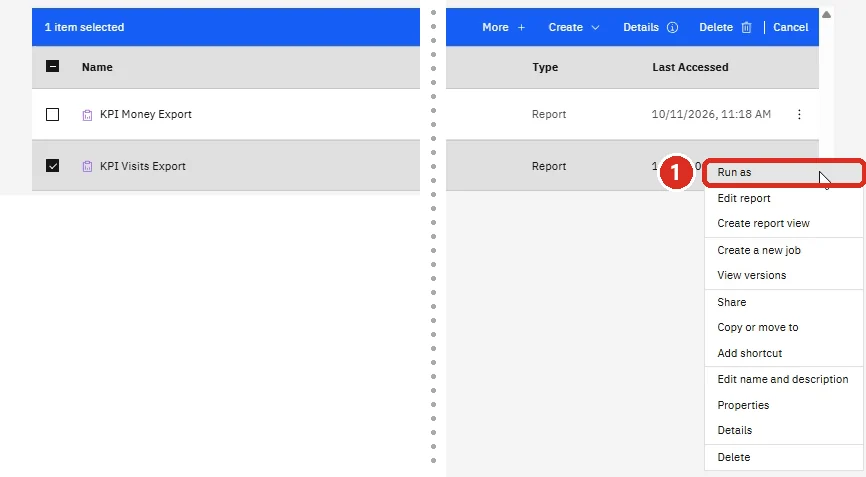
Task: Sort by the Type column header
Action: (545, 67)
